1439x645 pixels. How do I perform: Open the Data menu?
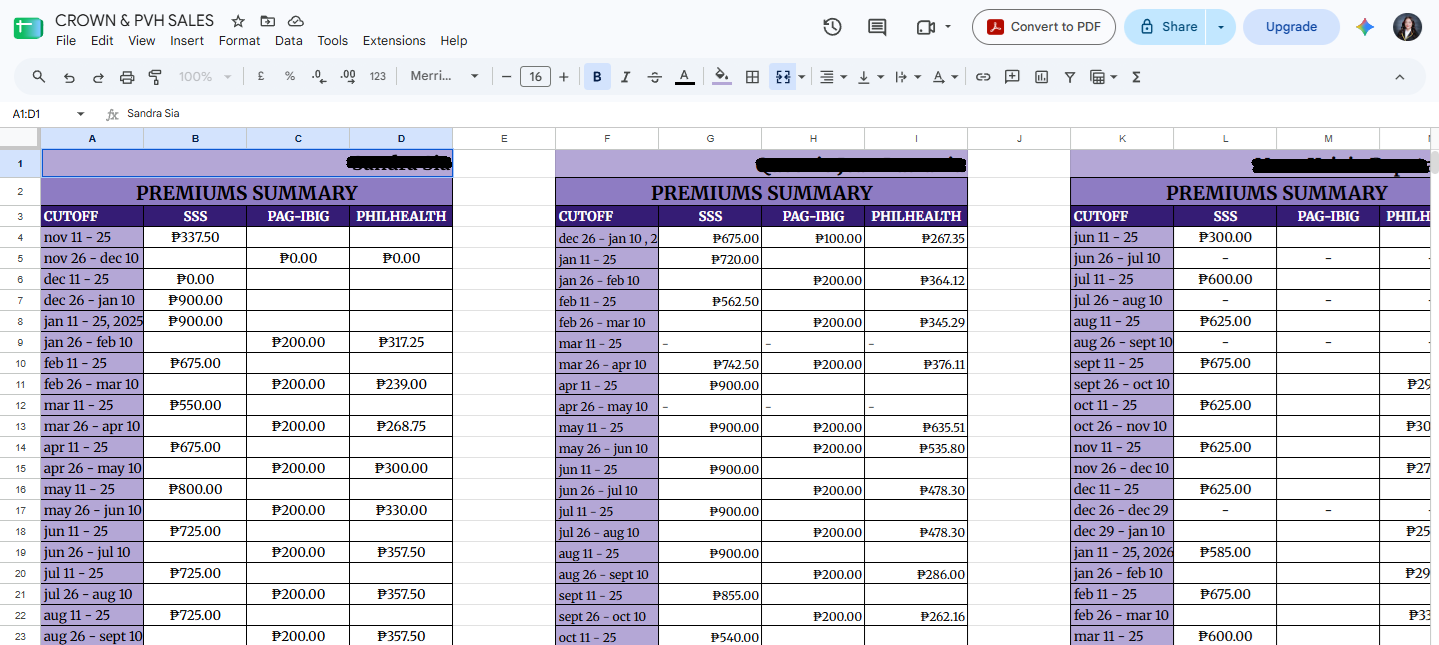coord(289,41)
